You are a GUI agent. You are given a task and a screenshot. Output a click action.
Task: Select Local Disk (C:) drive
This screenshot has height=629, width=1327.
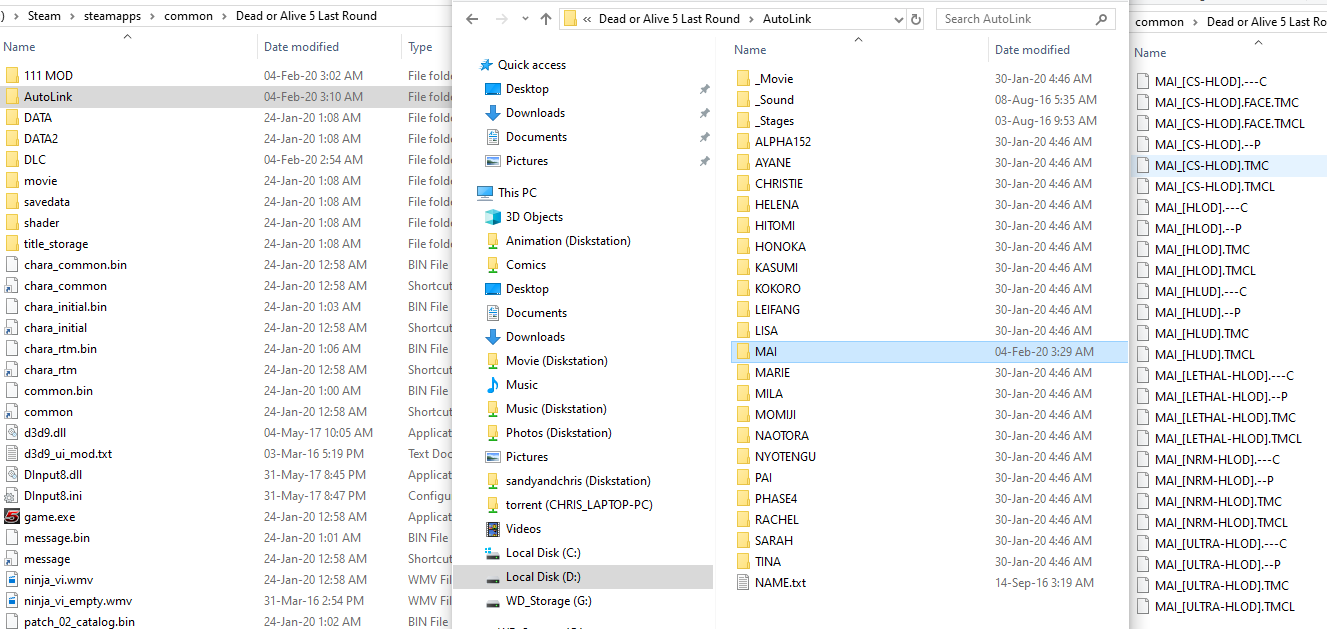pos(543,553)
